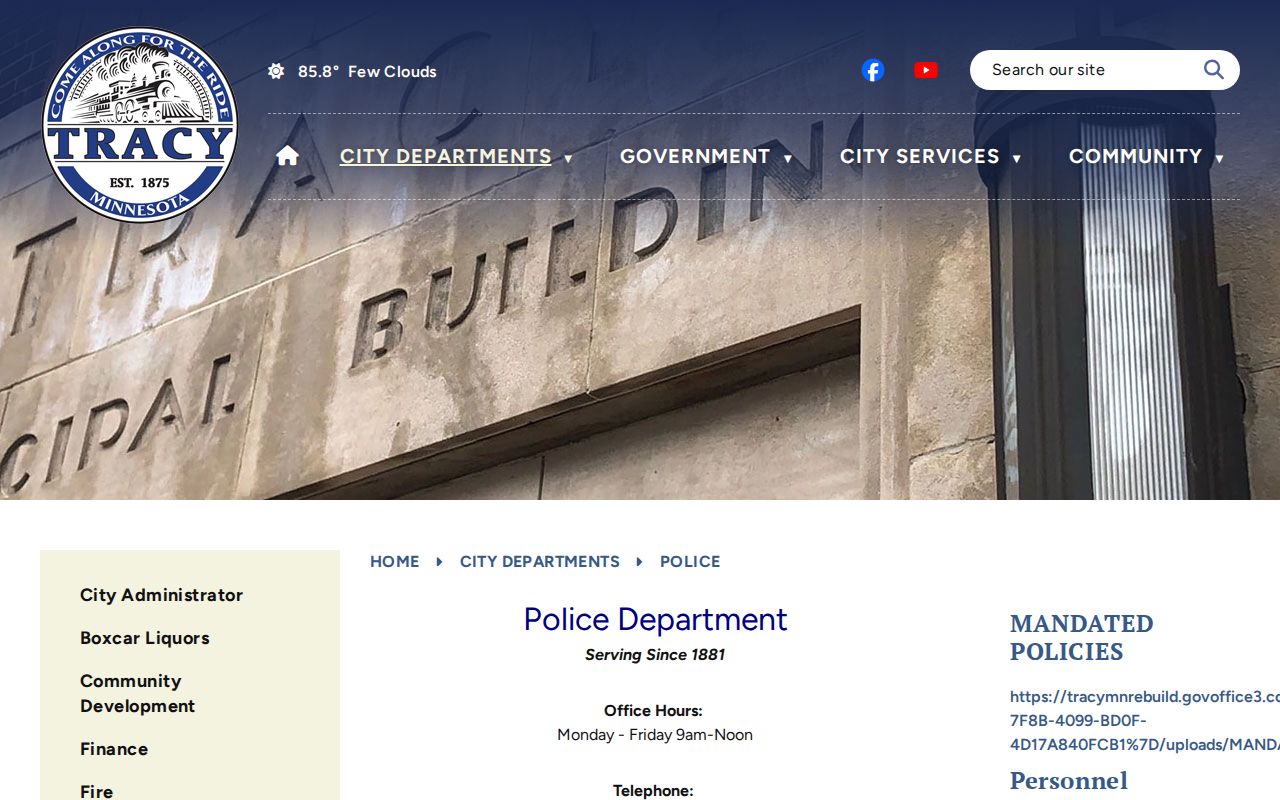This screenshot has width=1280, height=800.
Task: Follow City Departments breadcrumb link
Action: (540, 562)
